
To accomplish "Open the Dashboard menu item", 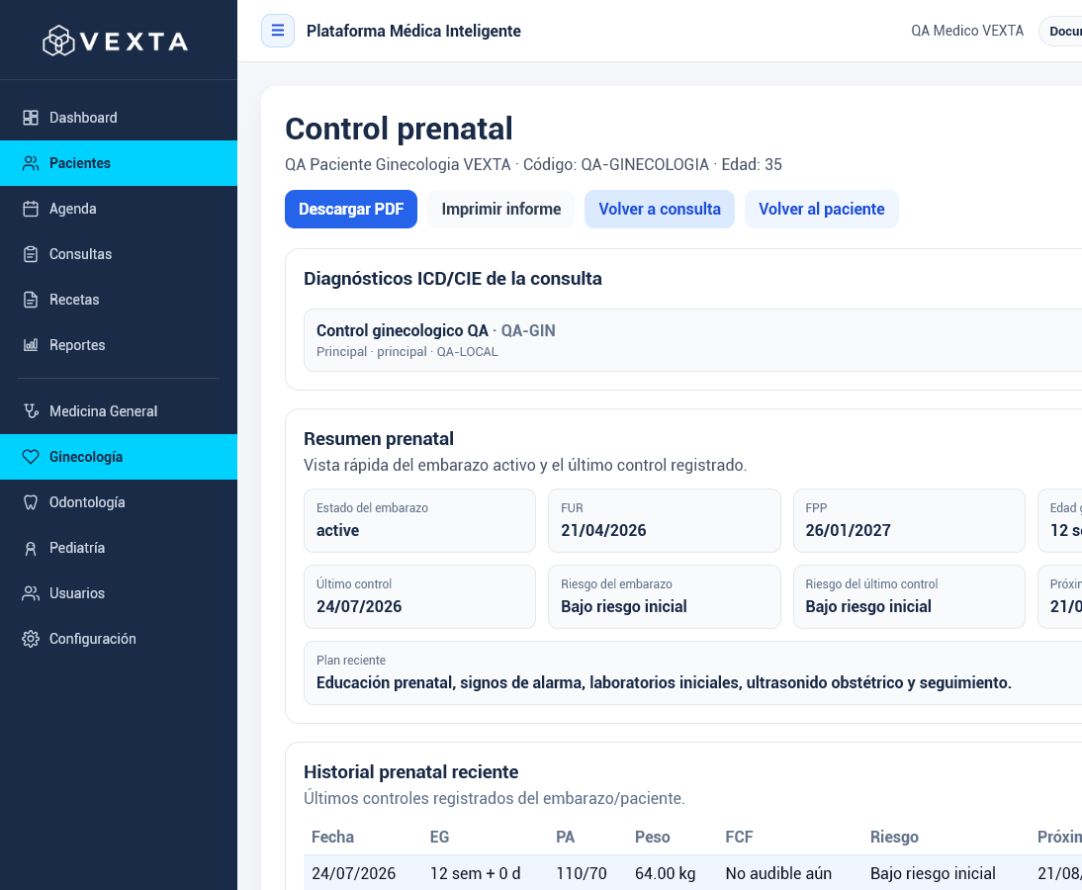I will (x=119, y=118).
